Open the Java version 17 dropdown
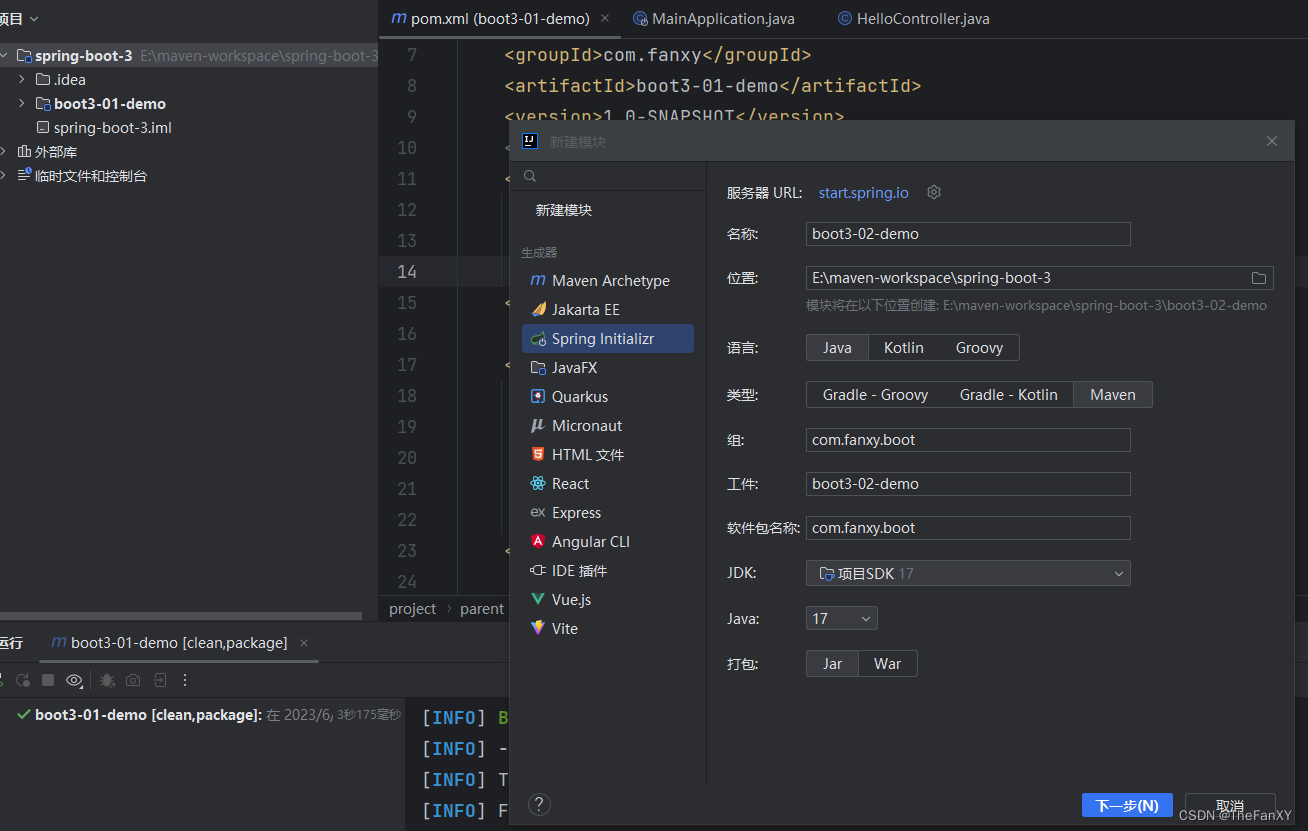 (842, 619)
